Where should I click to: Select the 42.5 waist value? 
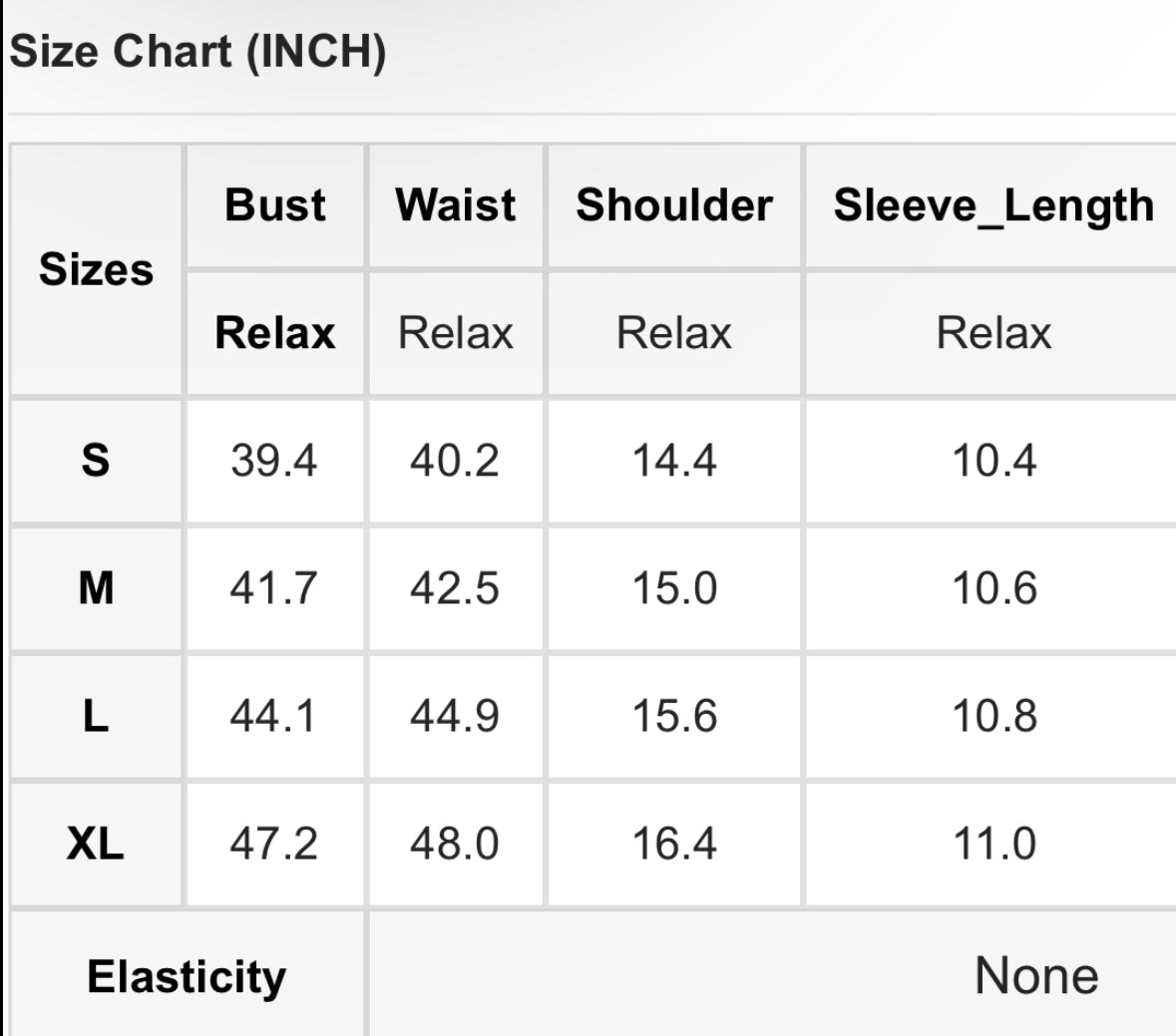point(455,588)
